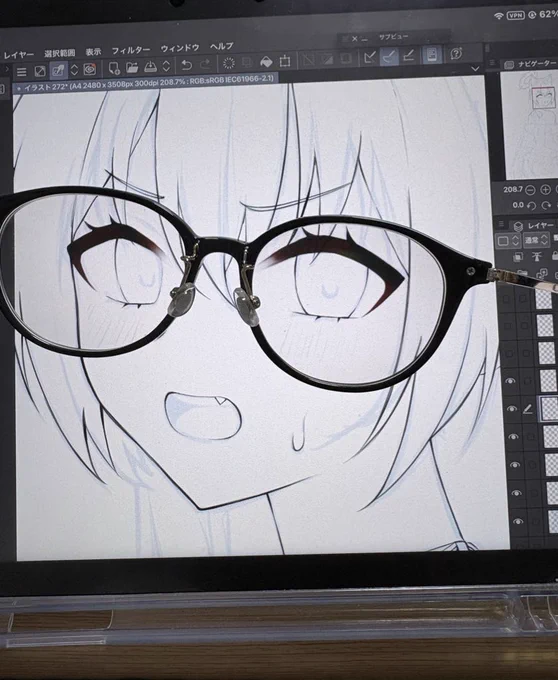Expand the left palette dock arrow
The width and height of the screenshot is (558, 680).
point(7,69)
